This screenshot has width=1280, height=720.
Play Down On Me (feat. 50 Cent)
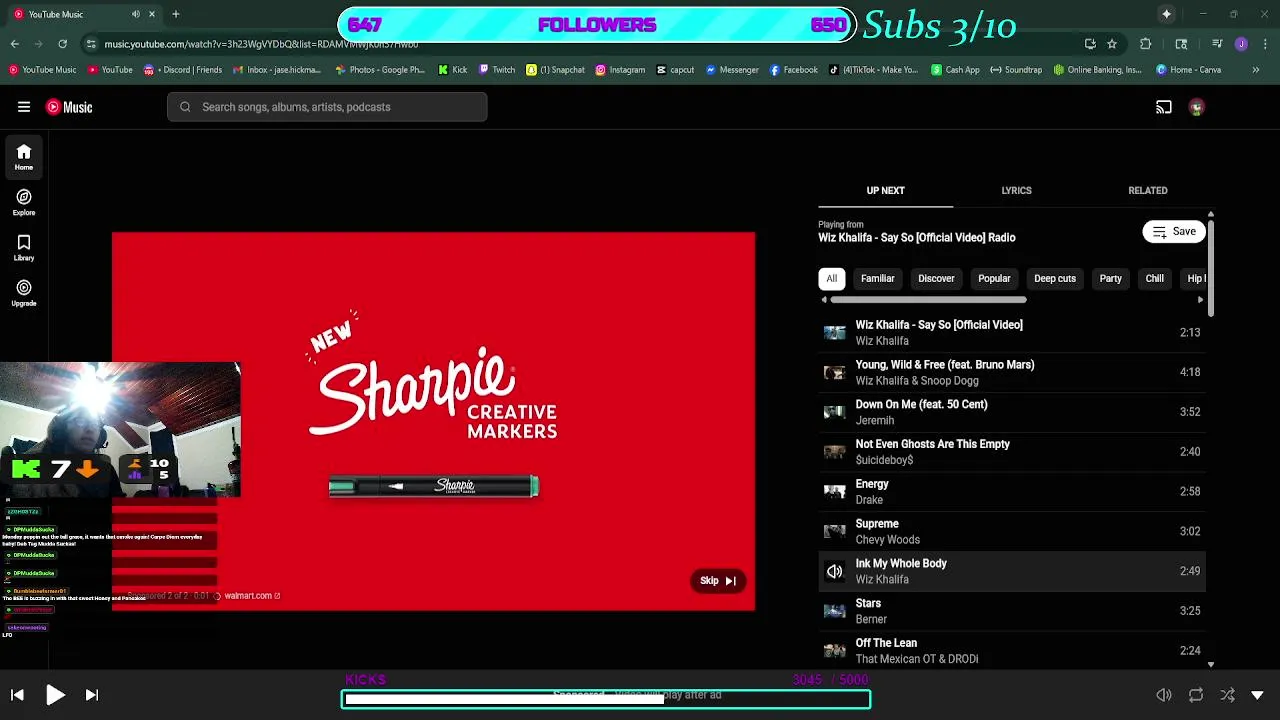(x=1012, y=412)
